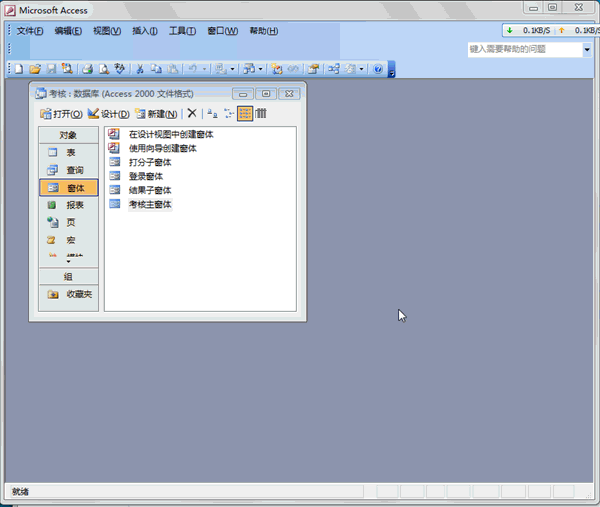Viewport: 600px width, 507px height.
Task: Click the 组 groups header
Action: [68, 277]
